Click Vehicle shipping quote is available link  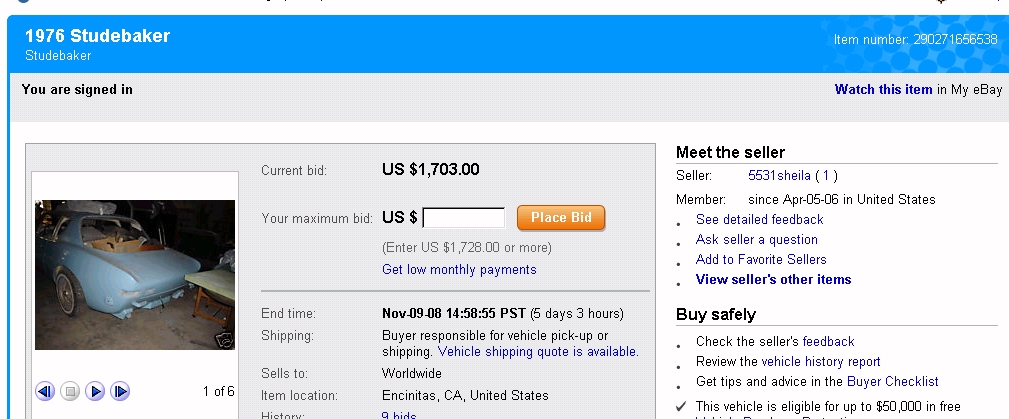coord(538,352)
